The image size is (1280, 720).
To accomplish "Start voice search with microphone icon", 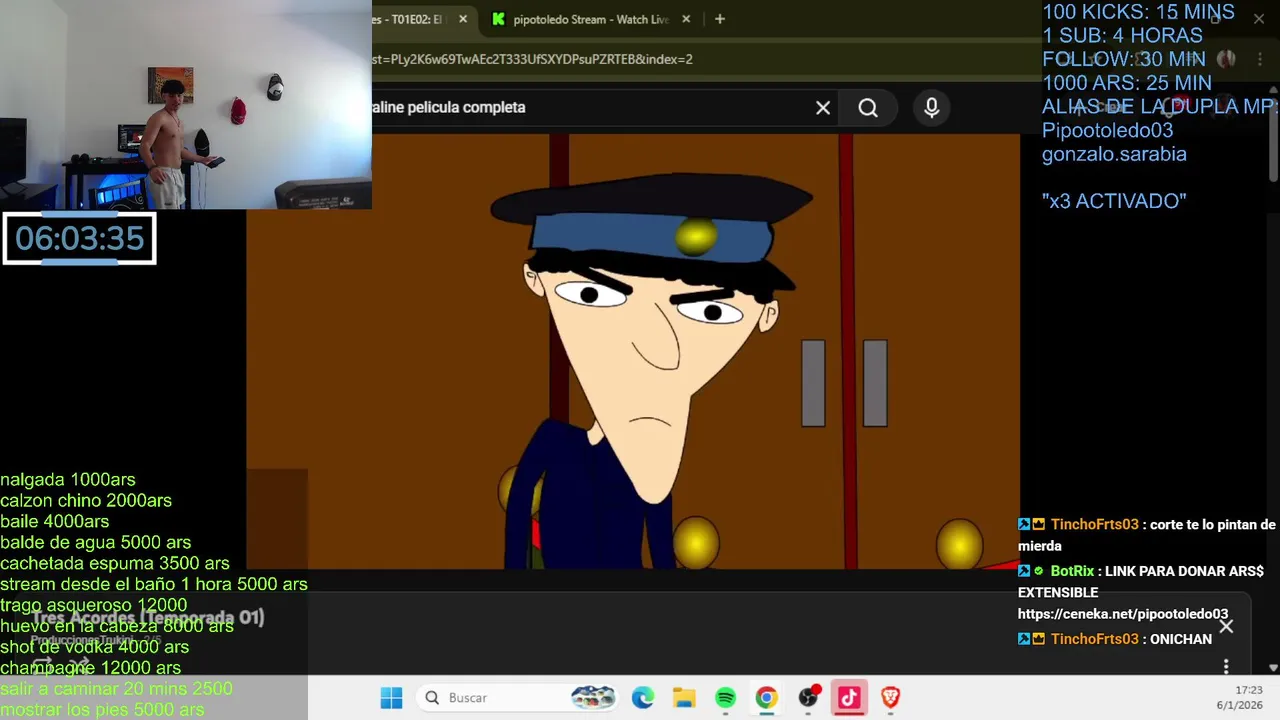I will coord(932,108).
